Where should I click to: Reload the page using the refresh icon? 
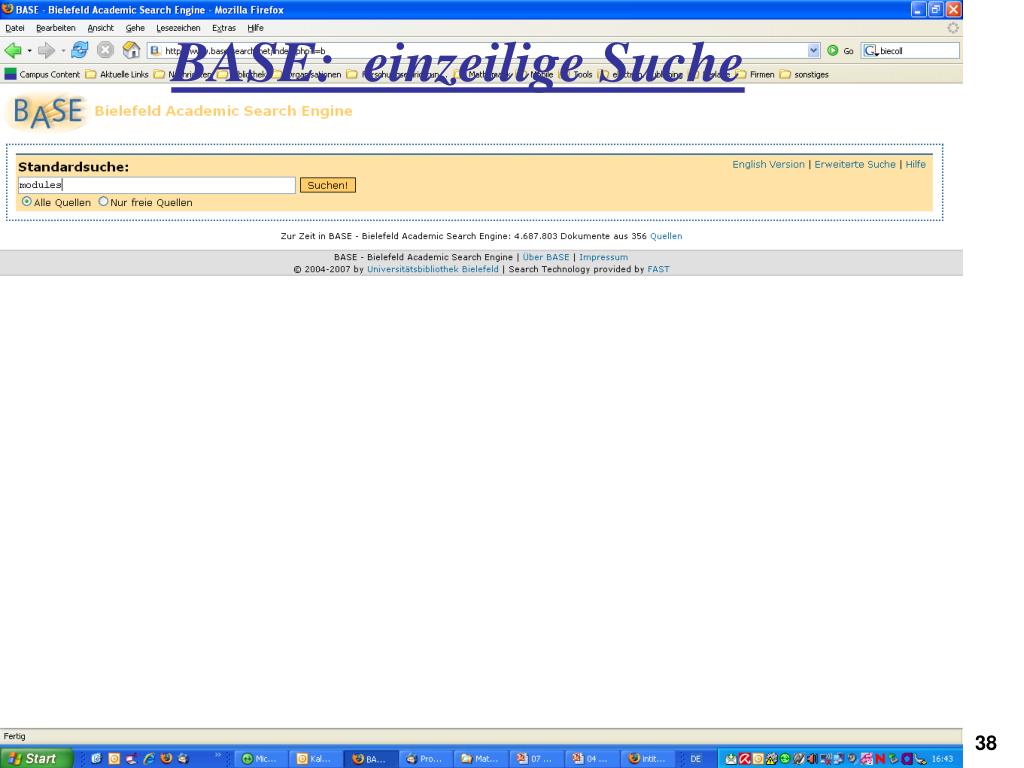[80, 50]
